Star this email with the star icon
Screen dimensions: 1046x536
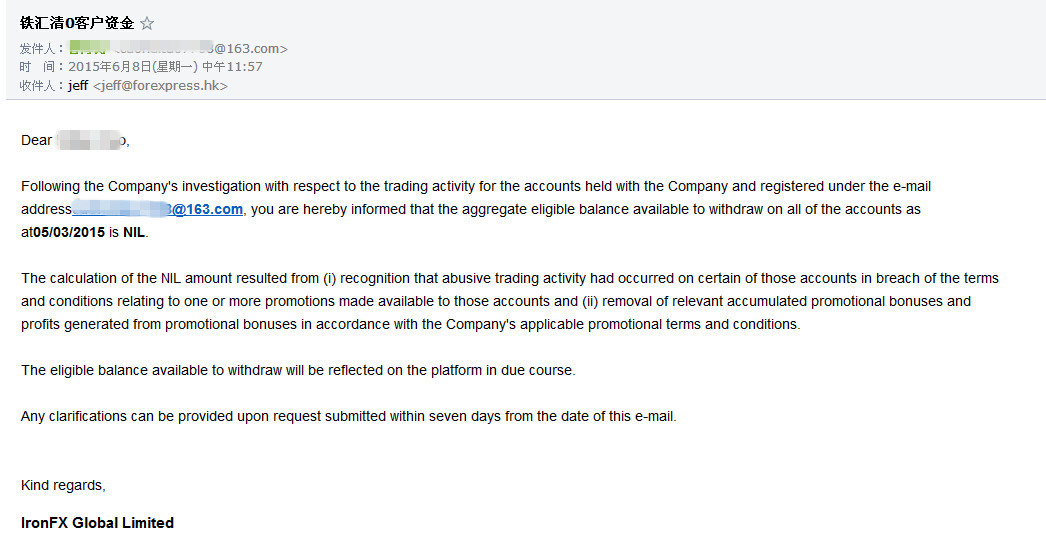[x=147, y=23]
